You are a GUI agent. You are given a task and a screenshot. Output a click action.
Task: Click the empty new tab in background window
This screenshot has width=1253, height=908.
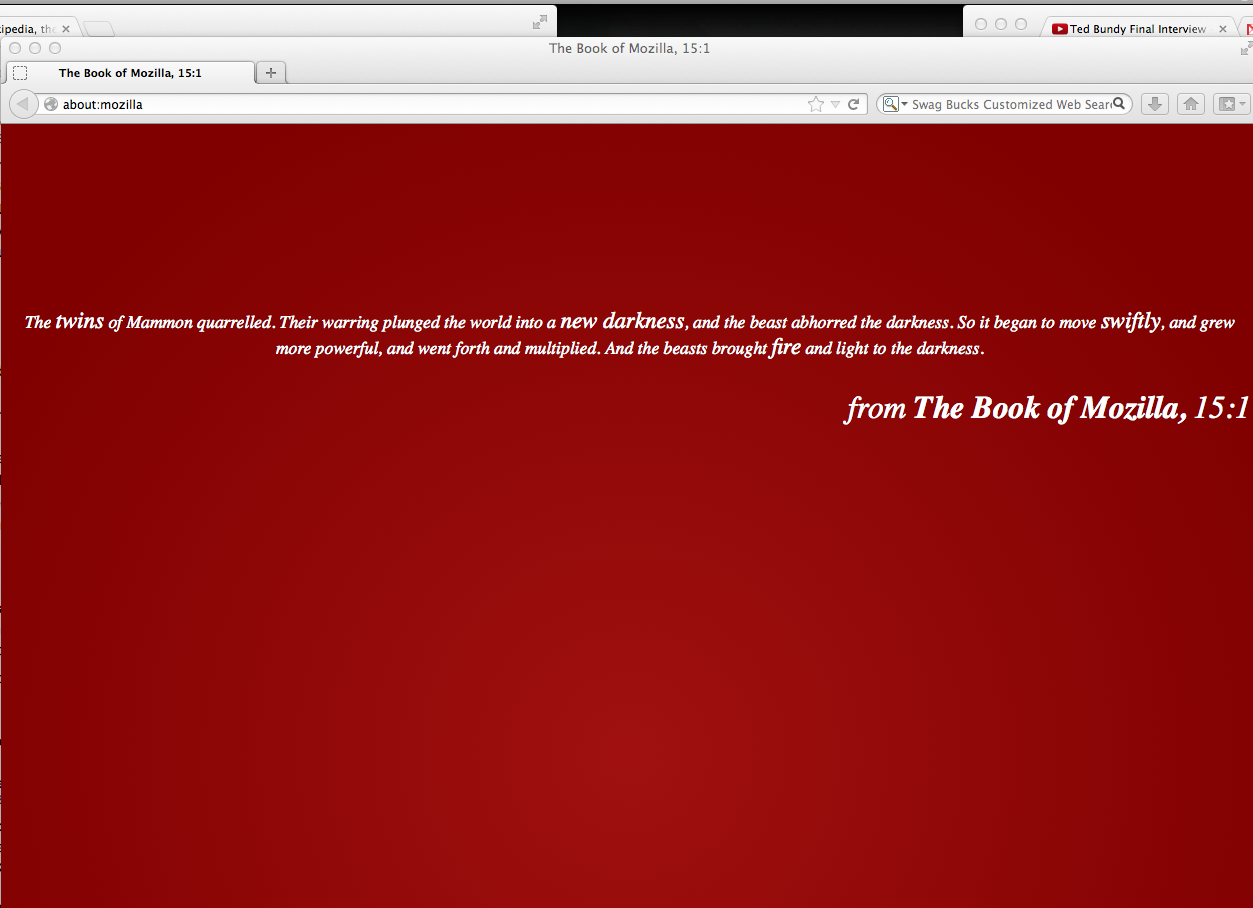tap(98, 29)
